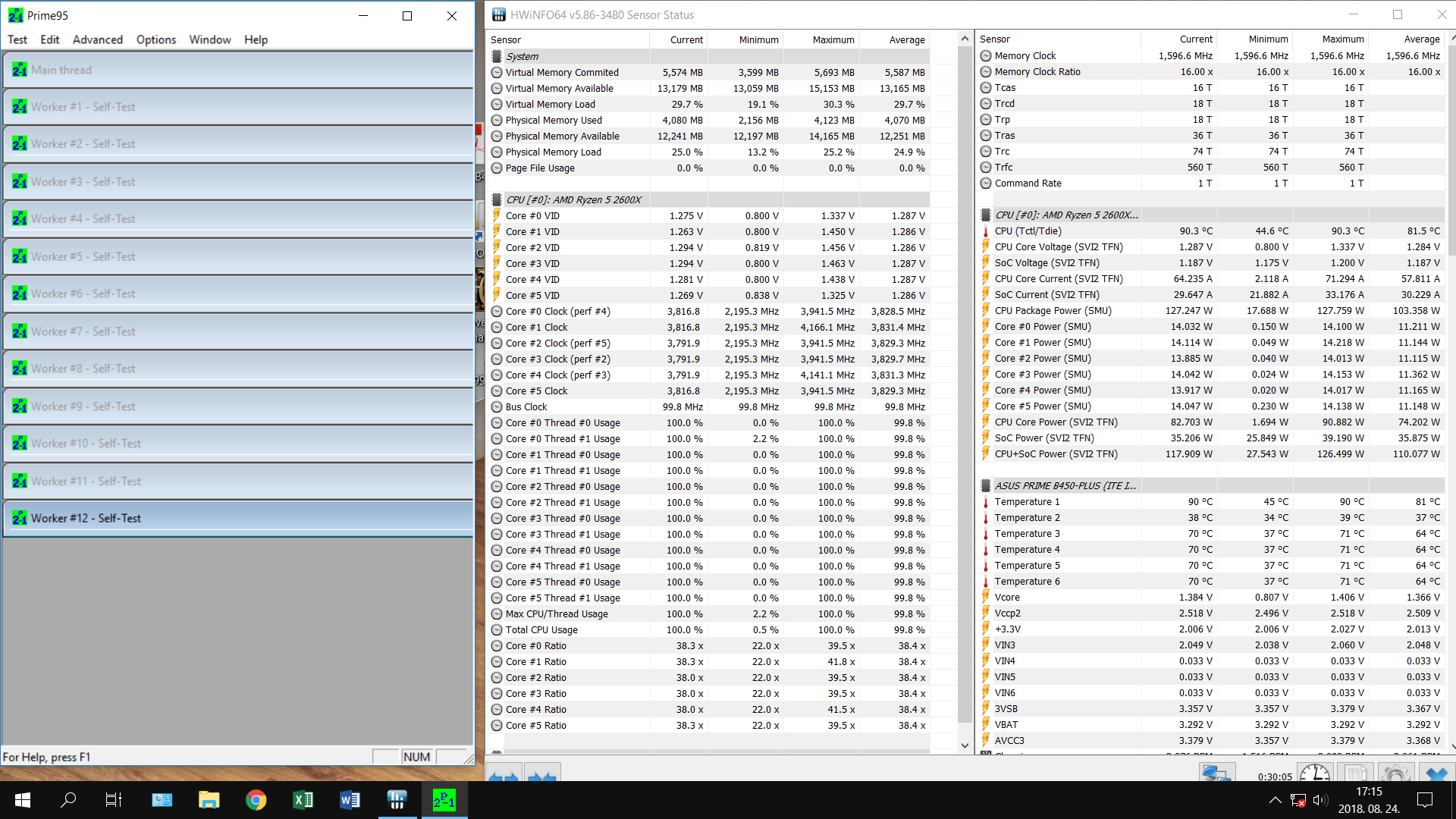1456x819 pixels.
Task: Select the SoC Voltage (SVI2 TFN) row
Action: [1211, 263]
